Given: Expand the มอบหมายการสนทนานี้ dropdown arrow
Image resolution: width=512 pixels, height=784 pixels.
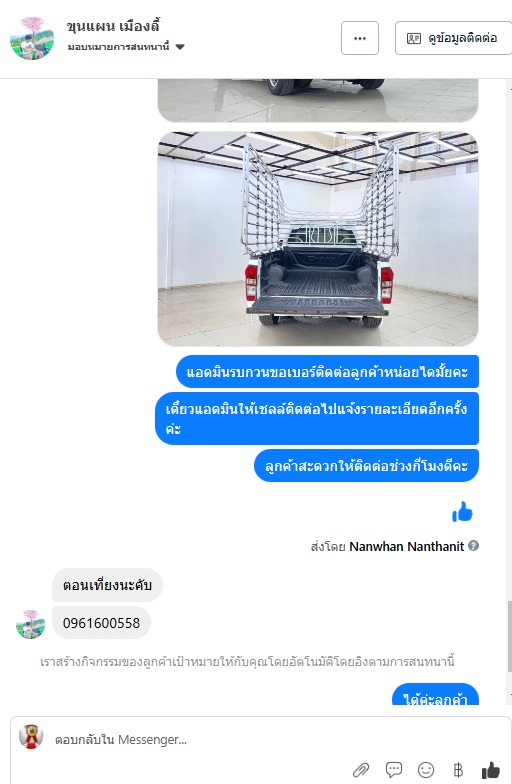Looking at the screenshot, I should (x=180, y=47).
